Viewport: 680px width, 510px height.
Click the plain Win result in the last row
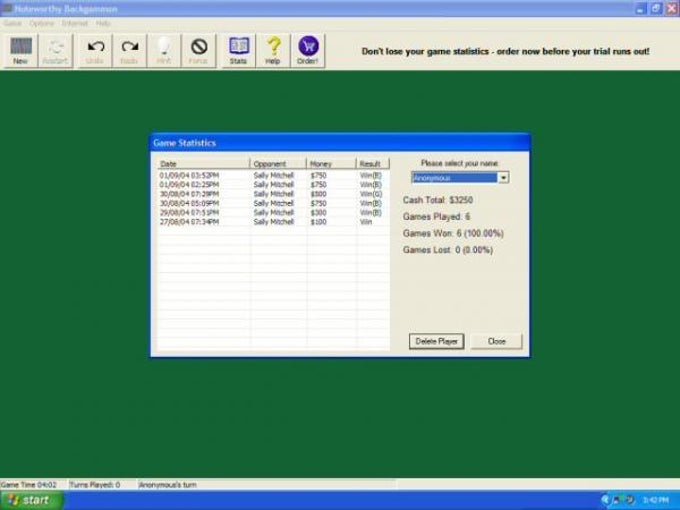(366, 222)
